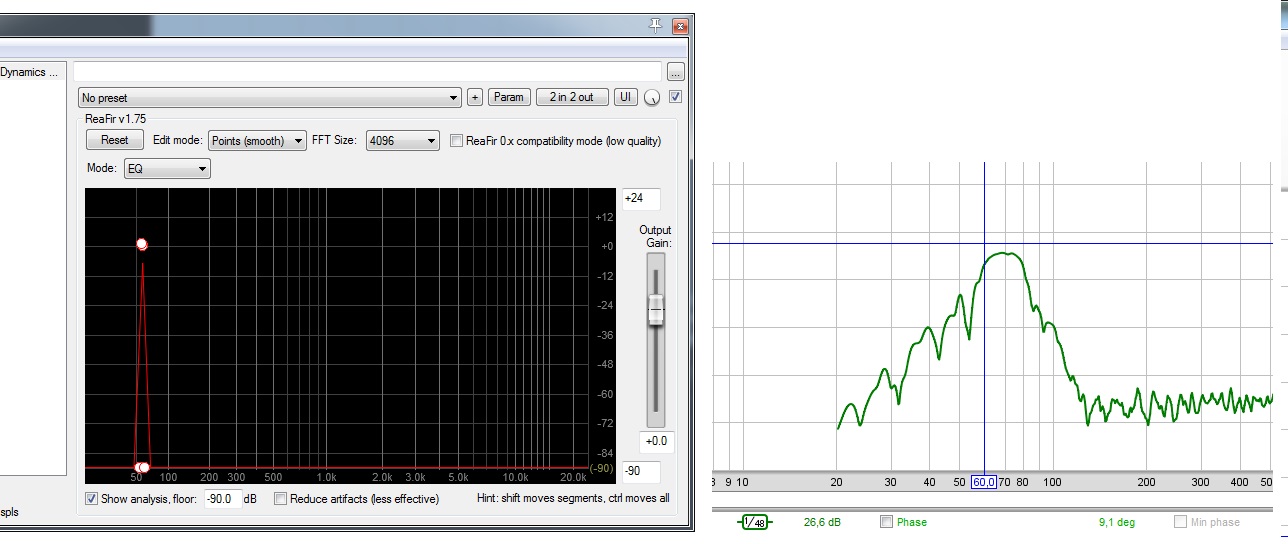
Task: Click the 26,6 dB readout
Action: point(822,522)
